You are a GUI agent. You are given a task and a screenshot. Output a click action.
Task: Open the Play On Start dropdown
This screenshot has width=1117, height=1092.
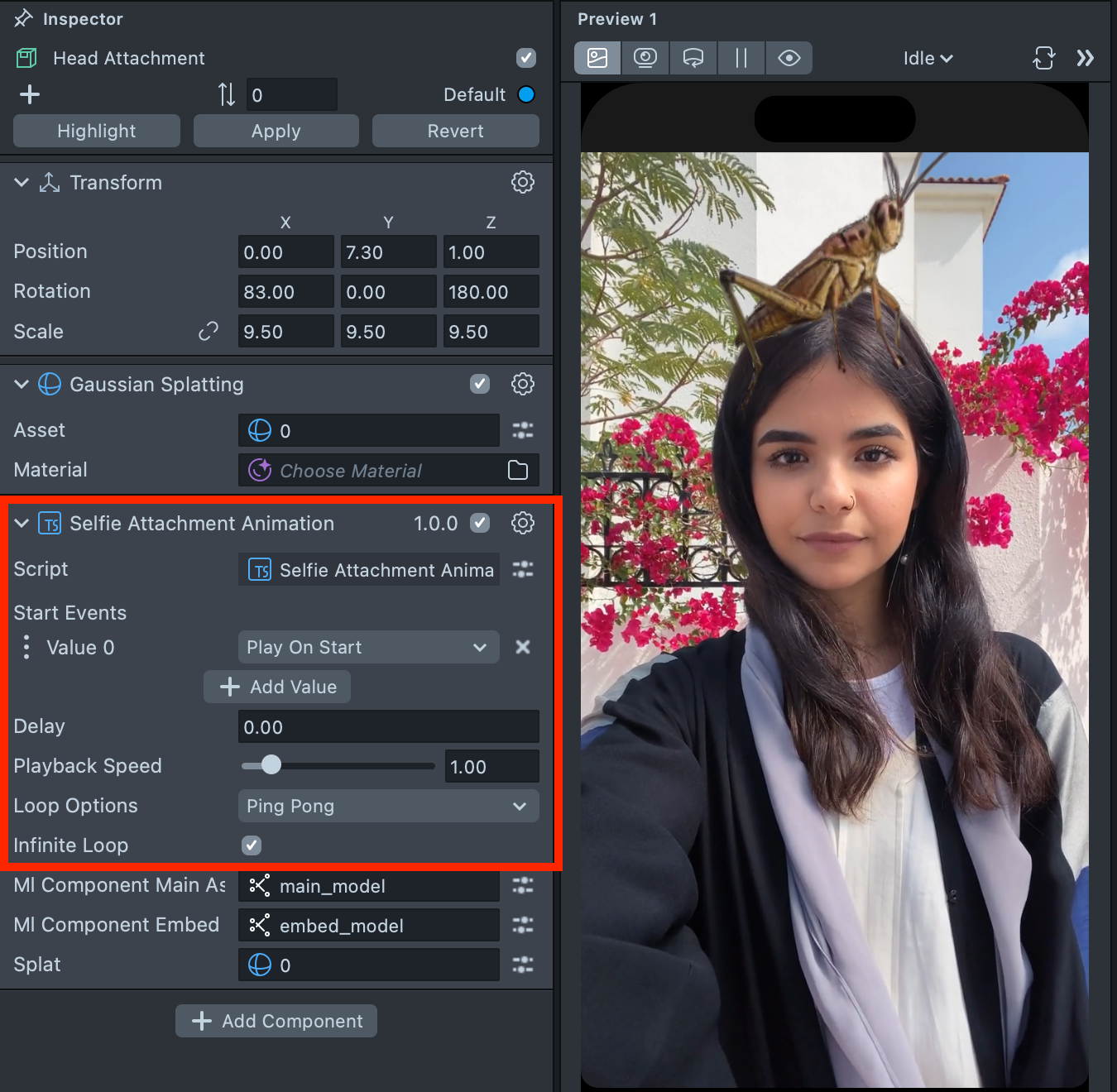(368, 647)
